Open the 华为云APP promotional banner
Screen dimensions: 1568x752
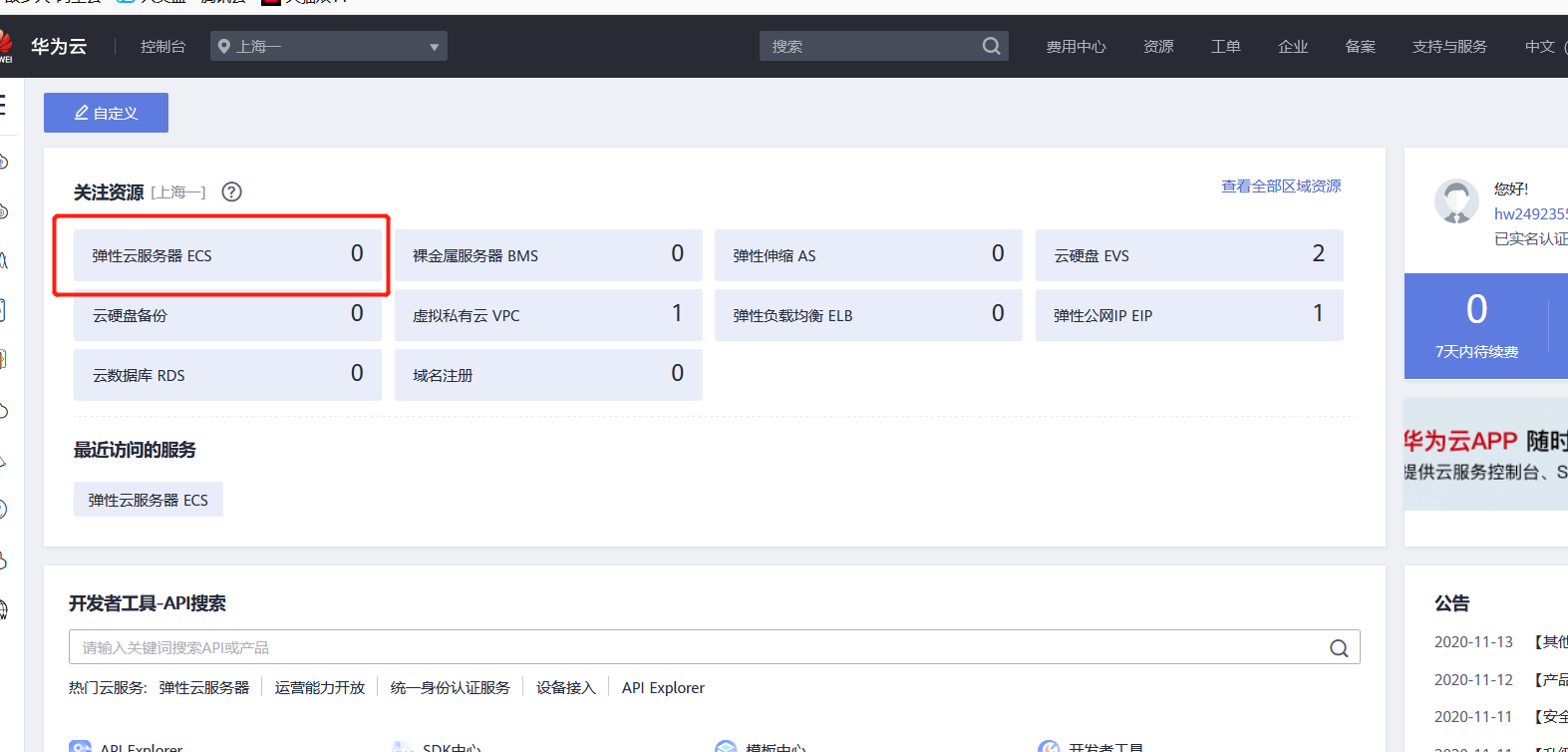1485,455
